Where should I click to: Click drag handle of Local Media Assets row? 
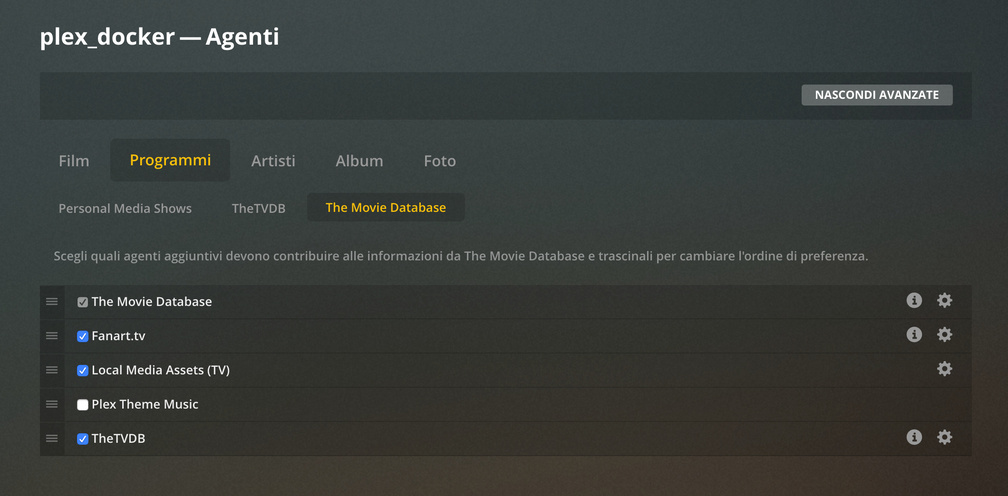click(52, 370)
